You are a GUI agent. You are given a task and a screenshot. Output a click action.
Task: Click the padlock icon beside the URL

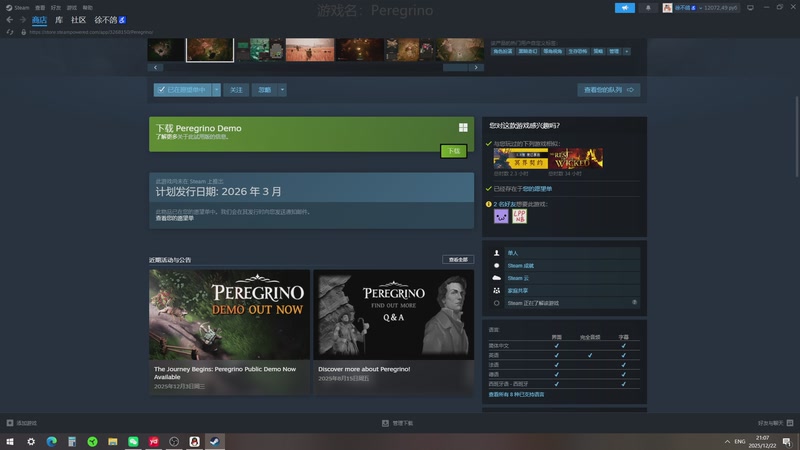[x=23, y=32]
